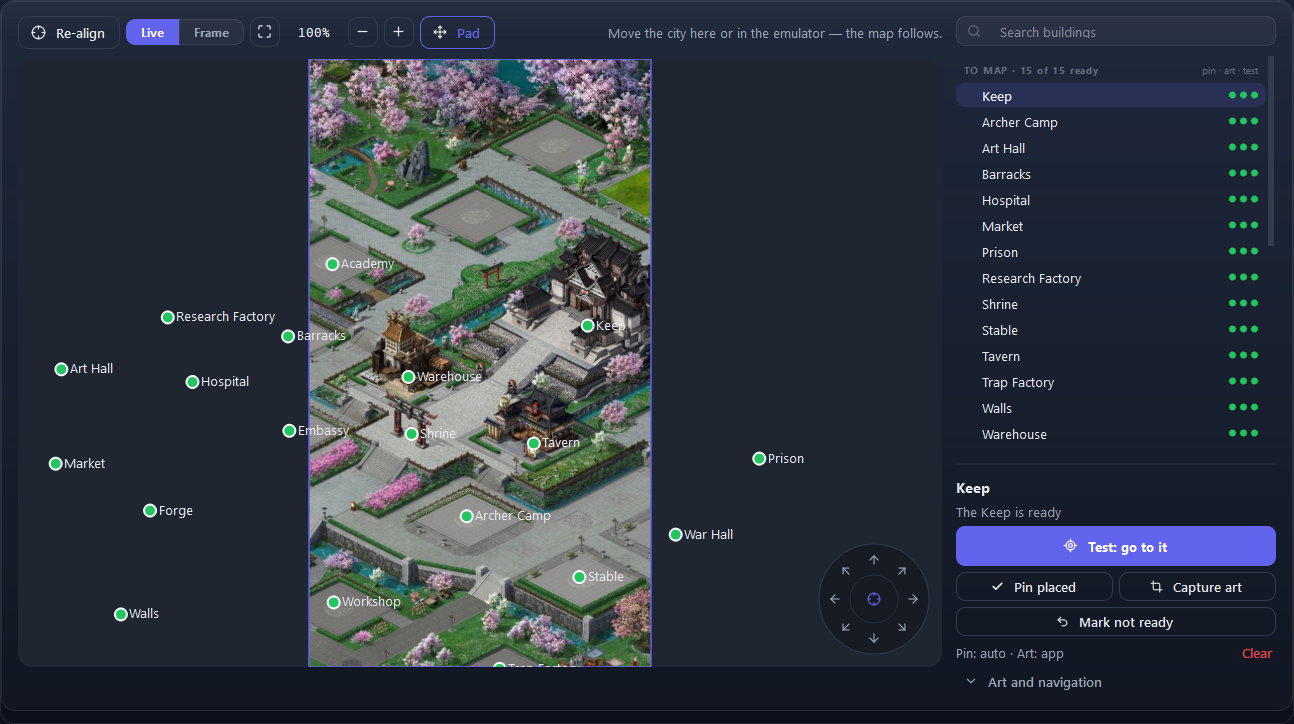Click the Stable map pin
The width and height of the screenshot is (1294, 724).
(579, 577)
